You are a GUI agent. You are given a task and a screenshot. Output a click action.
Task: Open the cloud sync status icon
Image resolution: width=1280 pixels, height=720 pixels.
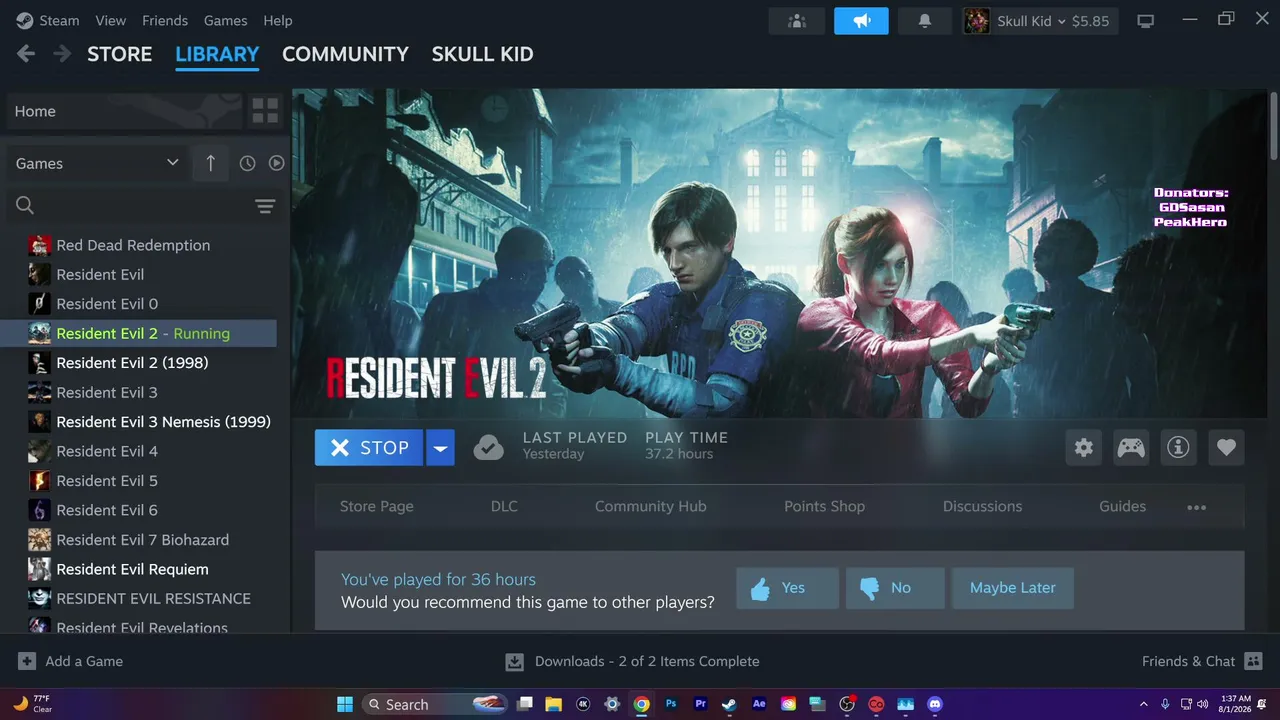pos(488,447)
